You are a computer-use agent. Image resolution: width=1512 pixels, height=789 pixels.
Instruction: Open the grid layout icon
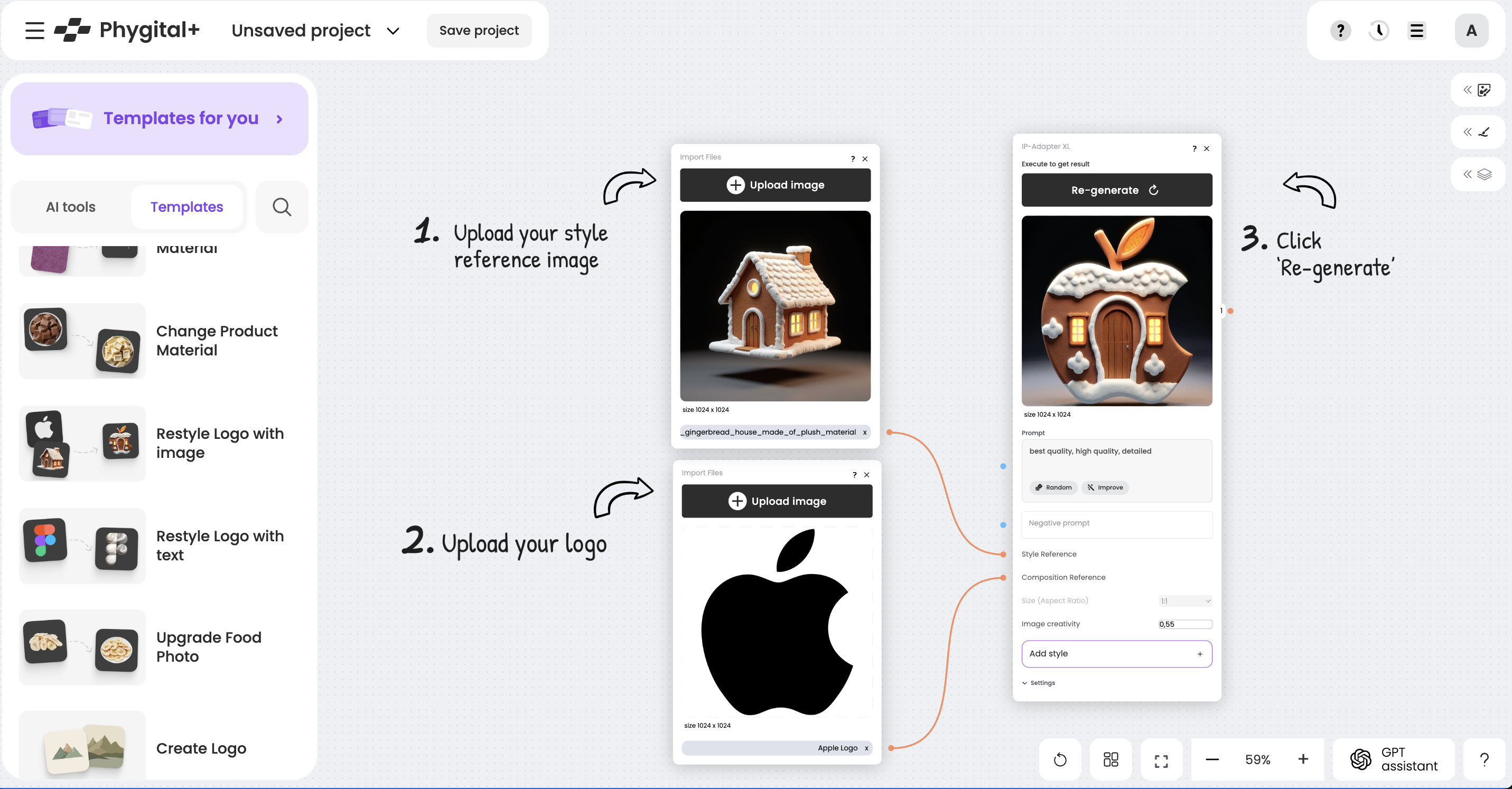point(1110,759)
